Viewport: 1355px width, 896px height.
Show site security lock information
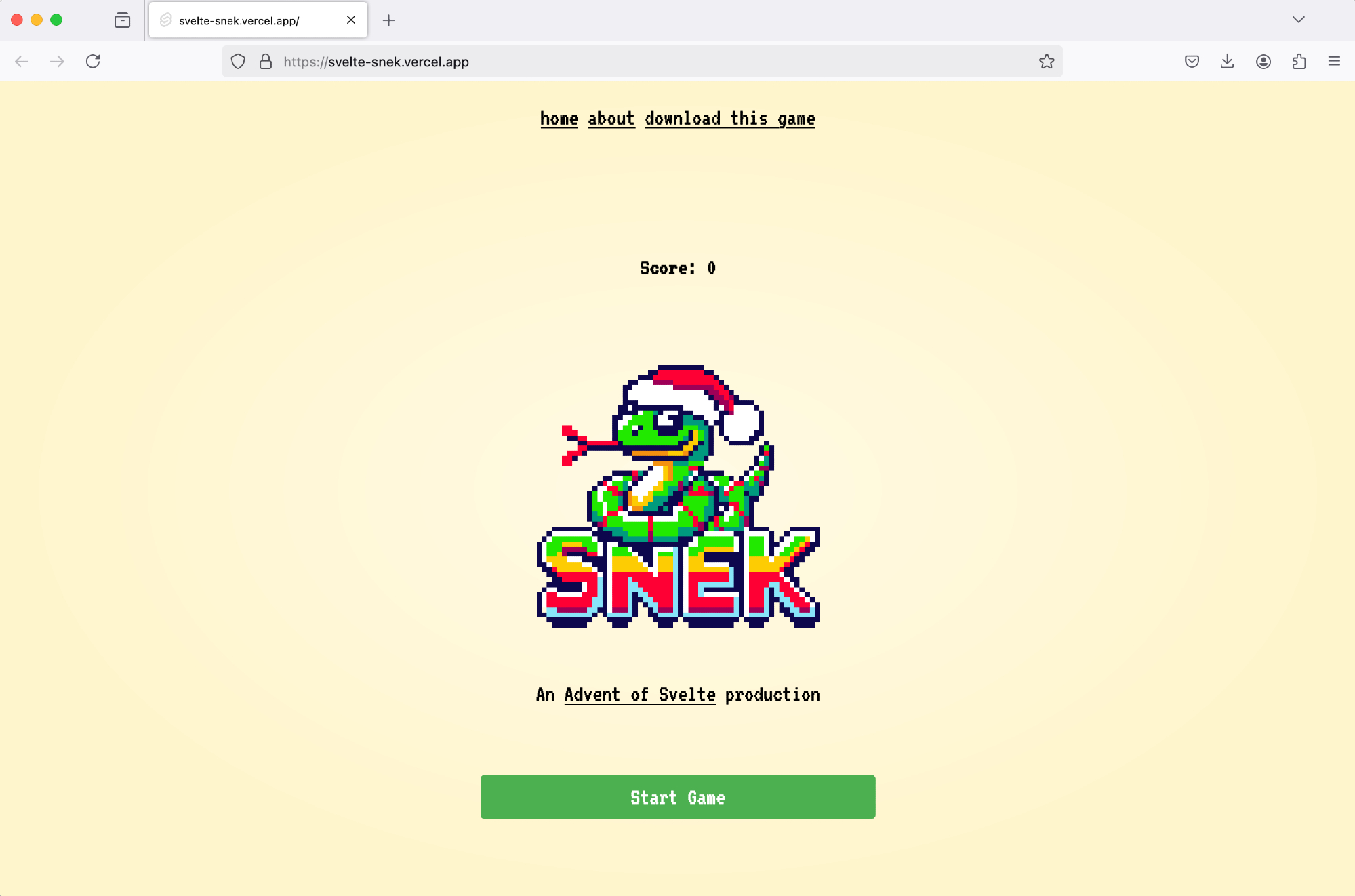click(x=266, y=62)
